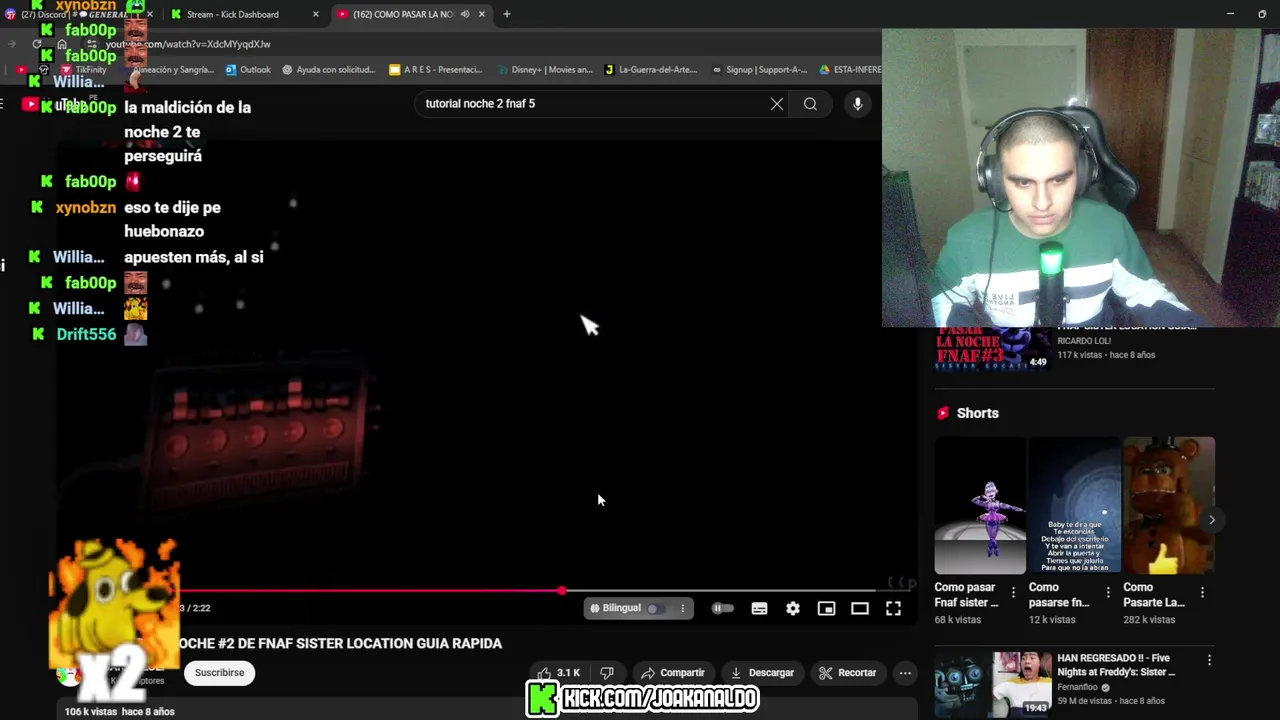Image resolution: width=1280 pixels, height=720 pixels.
Task: Toggle the autoplay switch
Action: 722,608
